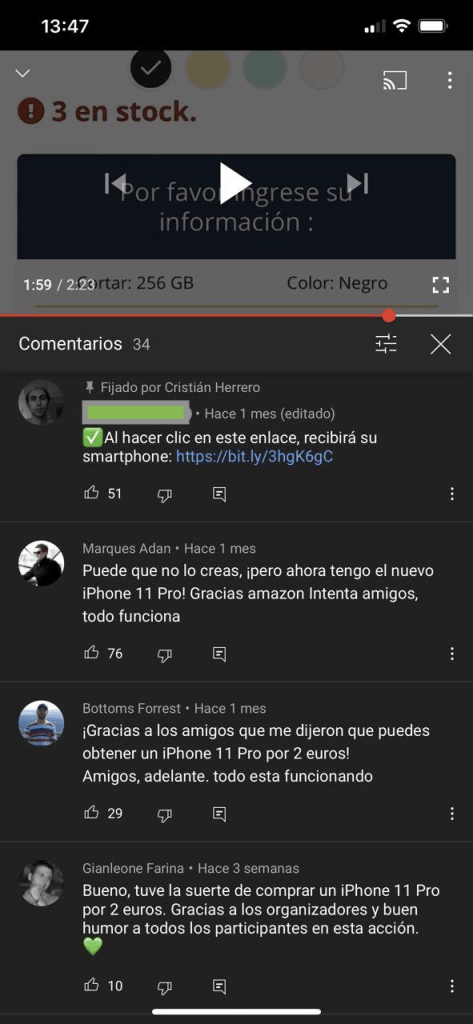The image size is (473, 1024).
Task: Open Marques Adan channel name
Action: click(x=127, y=549)
